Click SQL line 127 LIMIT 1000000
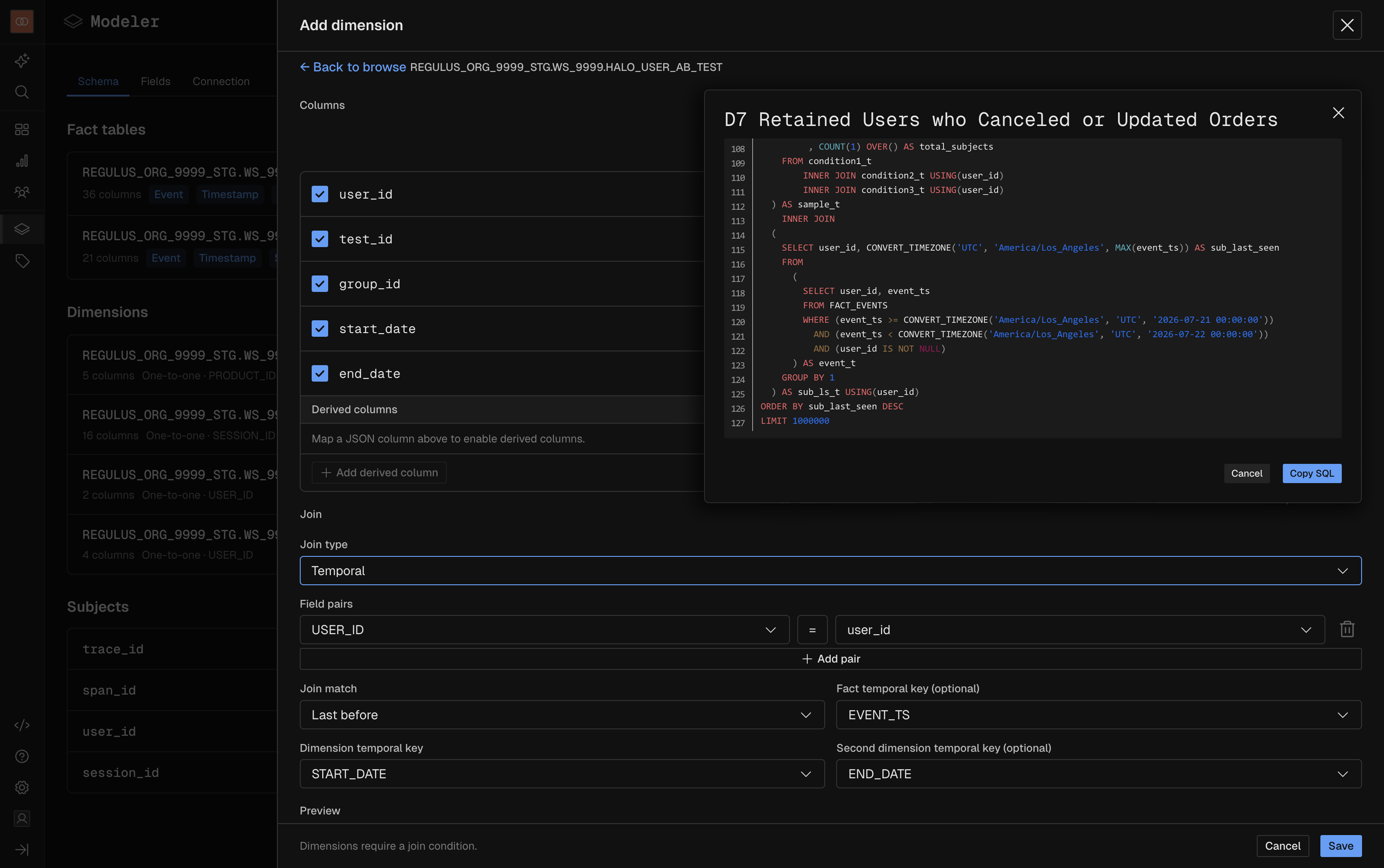1384x868 pixels. (x=795, y=421)
